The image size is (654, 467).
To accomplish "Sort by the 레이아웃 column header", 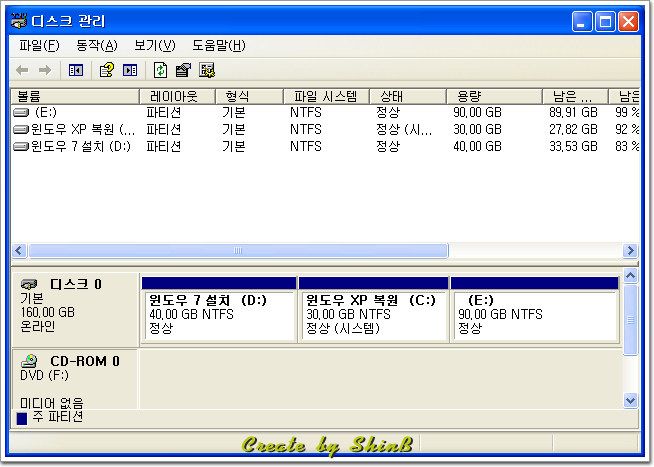I will click(177, 96).
